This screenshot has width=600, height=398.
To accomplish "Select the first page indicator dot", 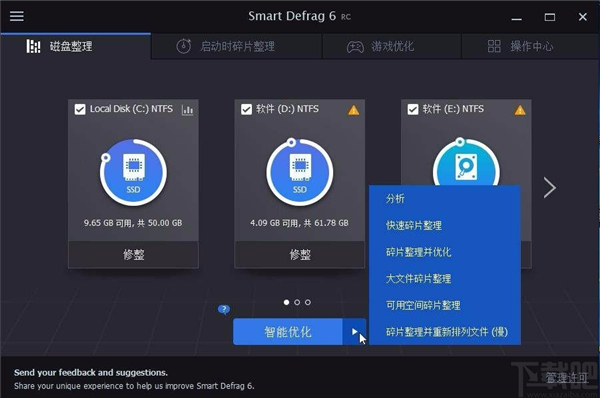I will tap(286, 302).
